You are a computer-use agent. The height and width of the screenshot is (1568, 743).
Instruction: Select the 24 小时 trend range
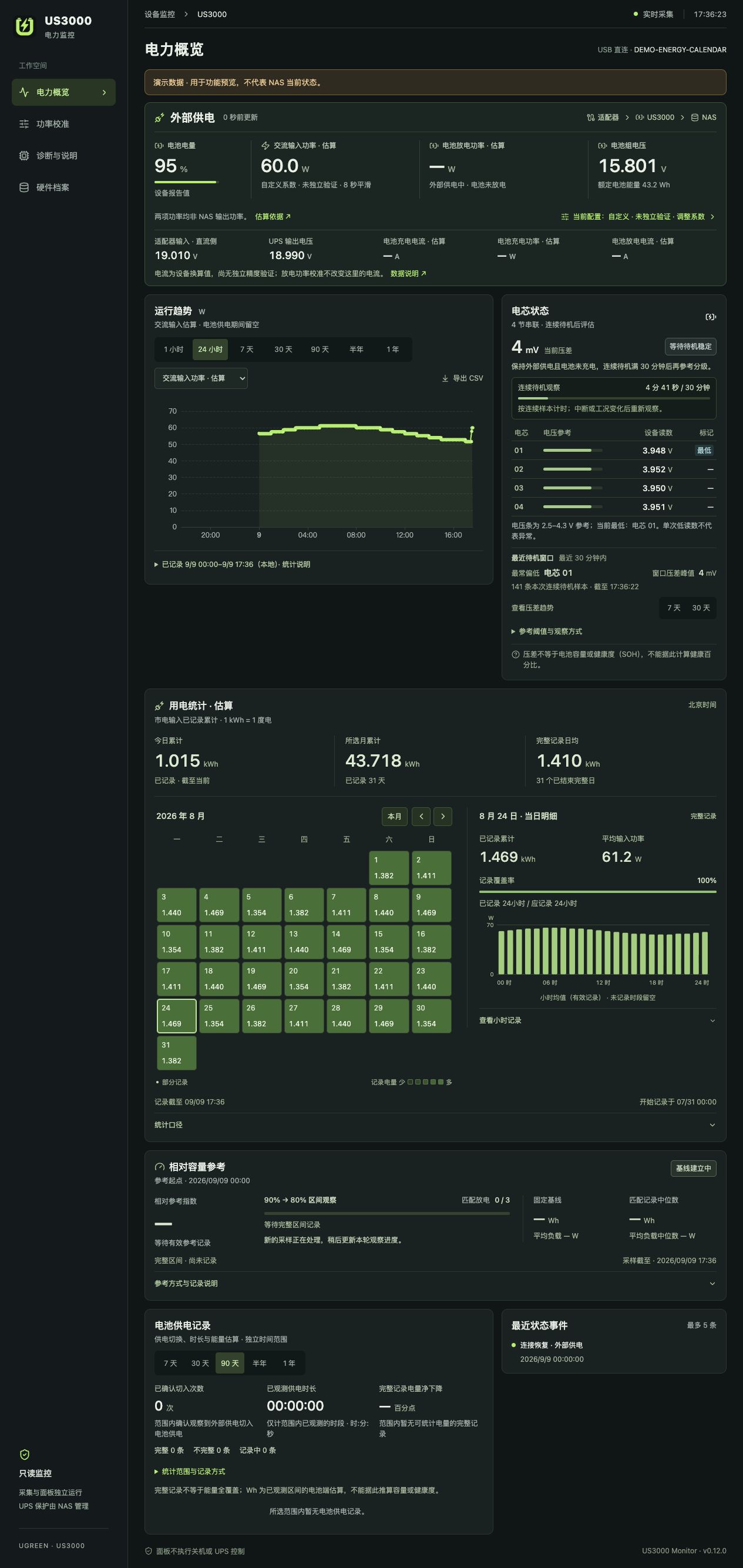pos(210,350)
